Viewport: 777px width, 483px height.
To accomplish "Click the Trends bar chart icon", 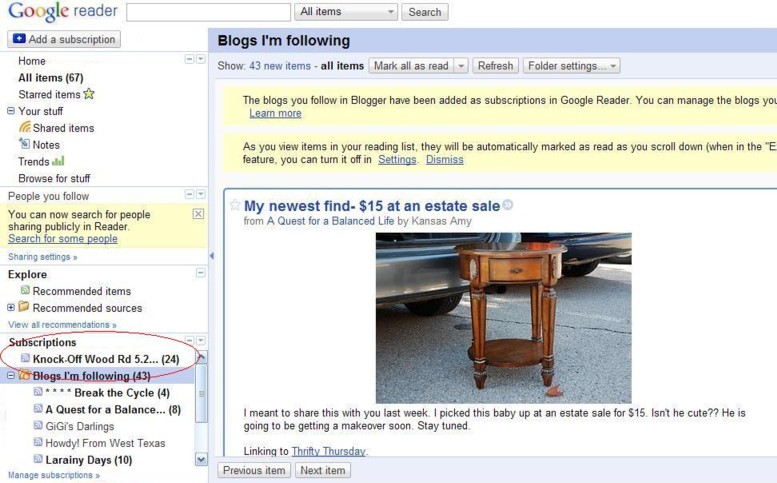I will click(58, 161).
